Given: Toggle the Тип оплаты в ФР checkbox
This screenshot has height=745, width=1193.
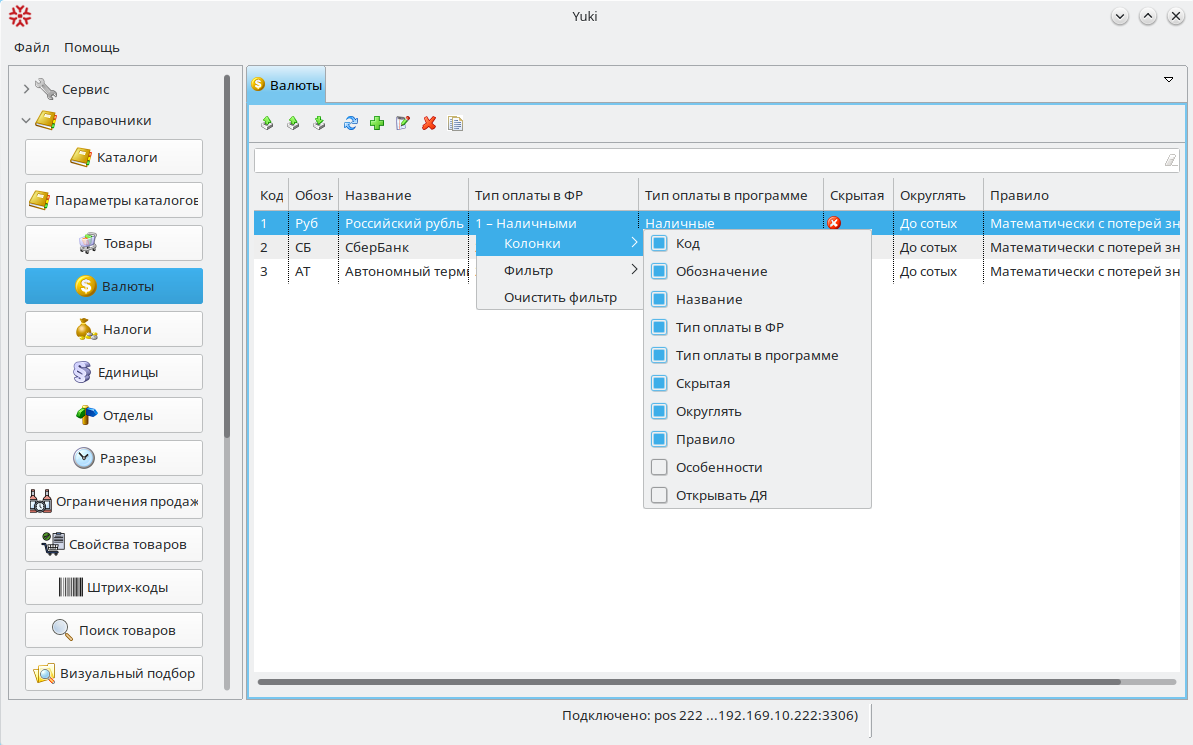Looking at the screenshot, I should (659, 327).
